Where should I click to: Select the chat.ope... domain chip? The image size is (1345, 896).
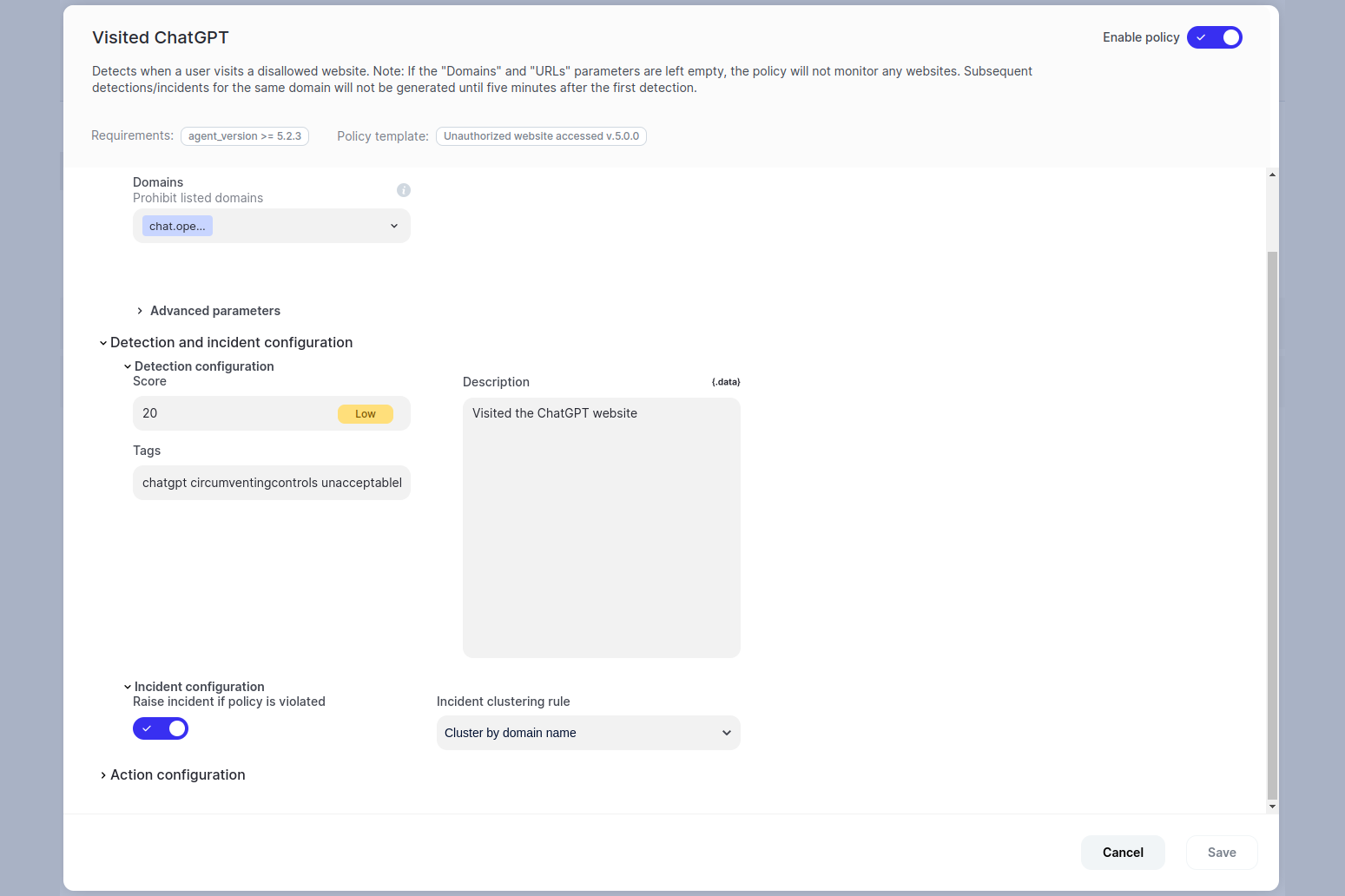(177, 226)
